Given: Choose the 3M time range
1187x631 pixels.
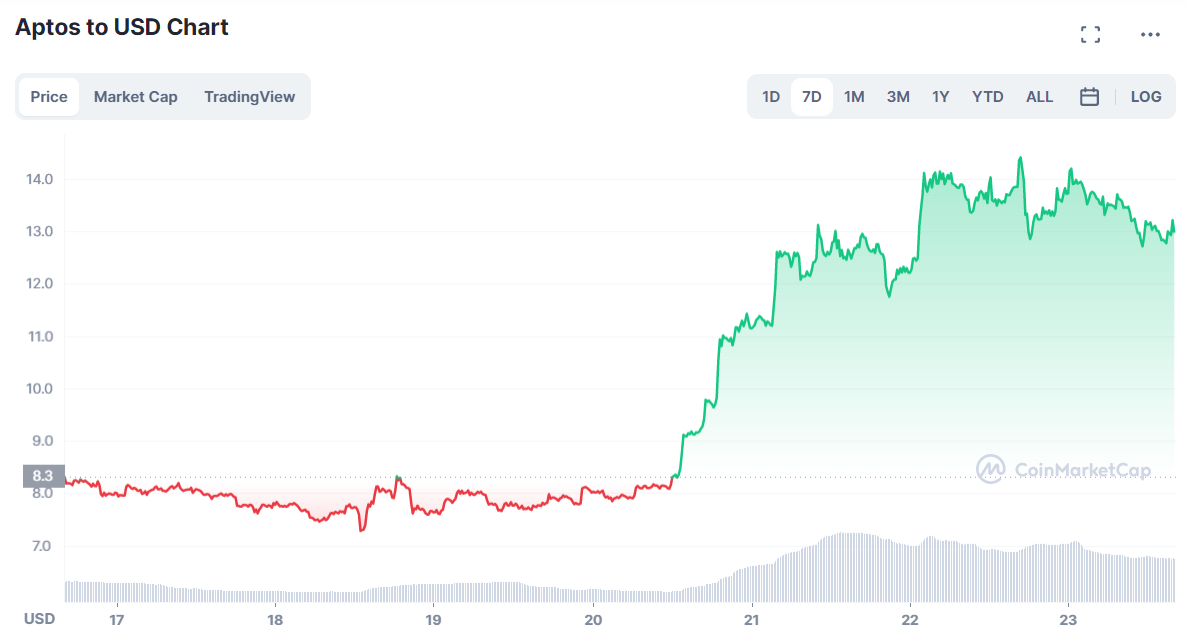Looking at the screenshot, I should (x=898, y=97).
